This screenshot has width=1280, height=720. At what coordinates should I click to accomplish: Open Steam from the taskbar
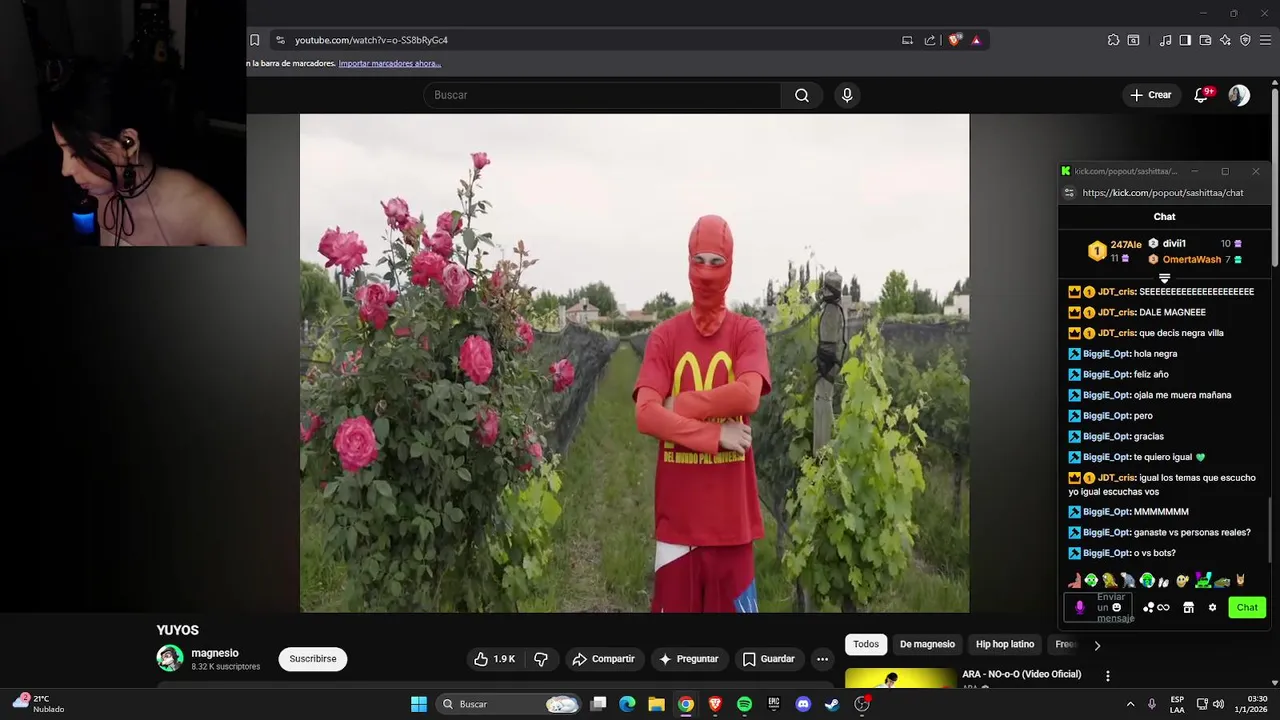click(832, 704)
